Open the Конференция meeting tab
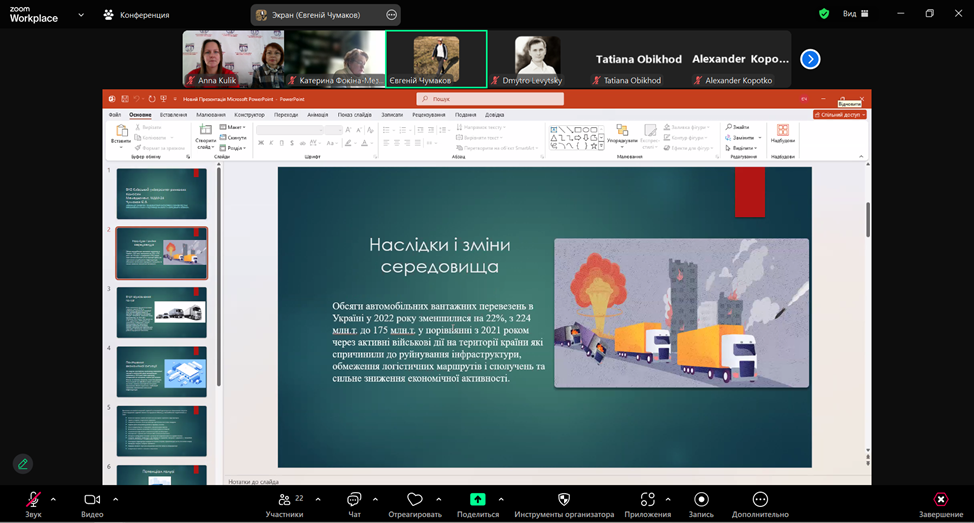Screen dimensions: 974x523 136,15
